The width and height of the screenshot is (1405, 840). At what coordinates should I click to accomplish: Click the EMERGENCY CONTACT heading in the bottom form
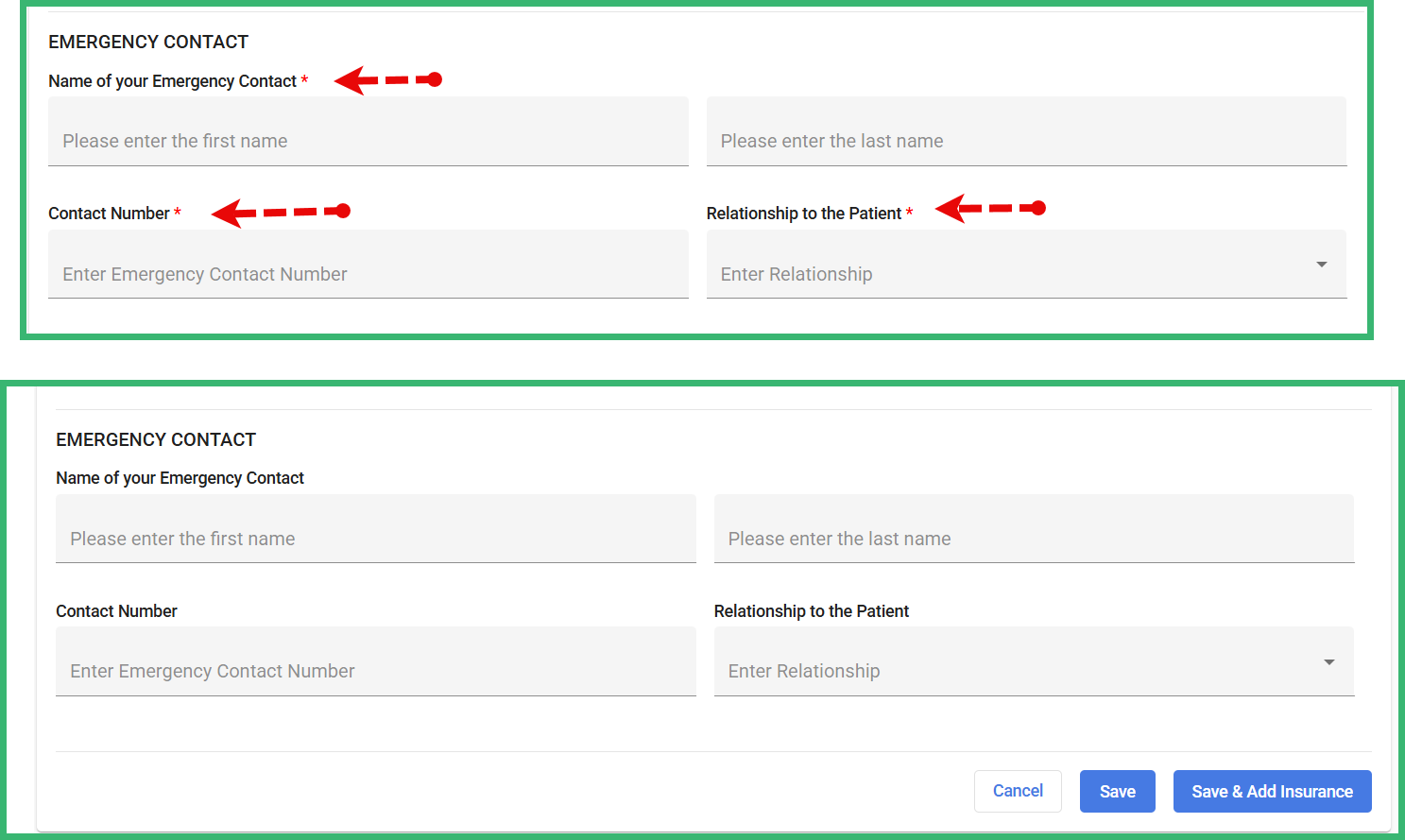pyautogui.click(x=156, y=438)
